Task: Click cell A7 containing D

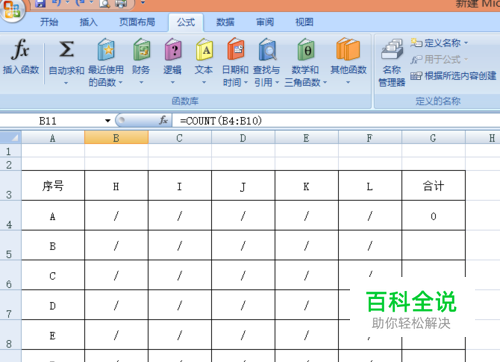Action: pyautogui.click(x=53, y=305)
